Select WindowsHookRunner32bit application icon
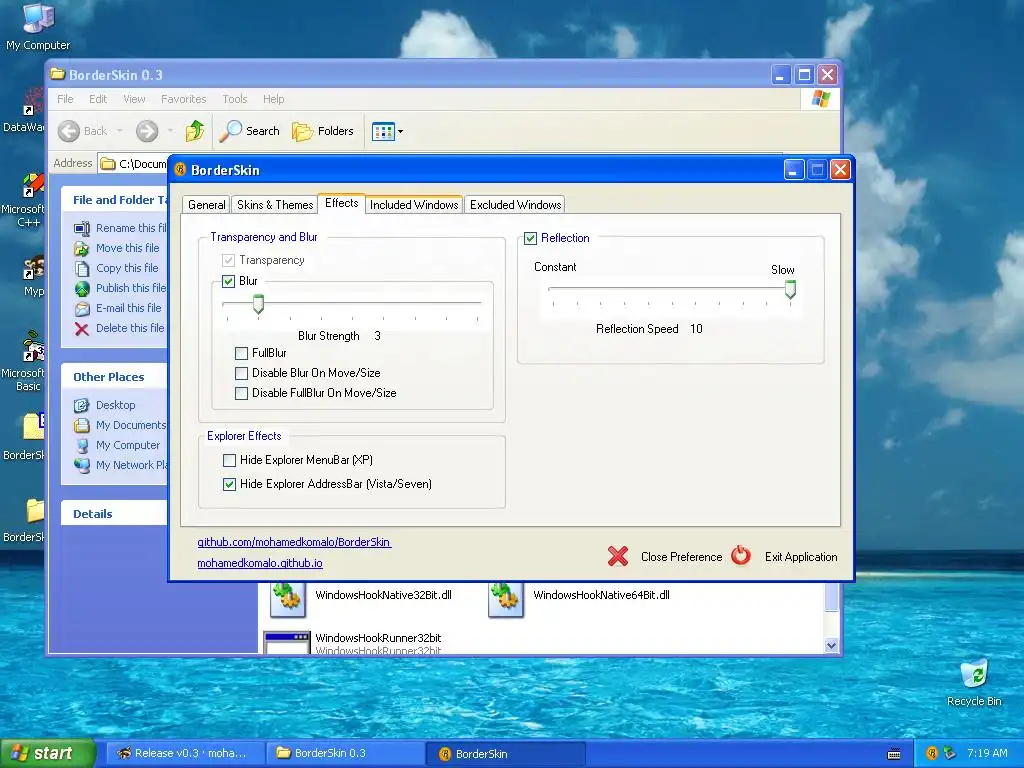The height and width of the screenshot is (768, 1024). point(287,643)
